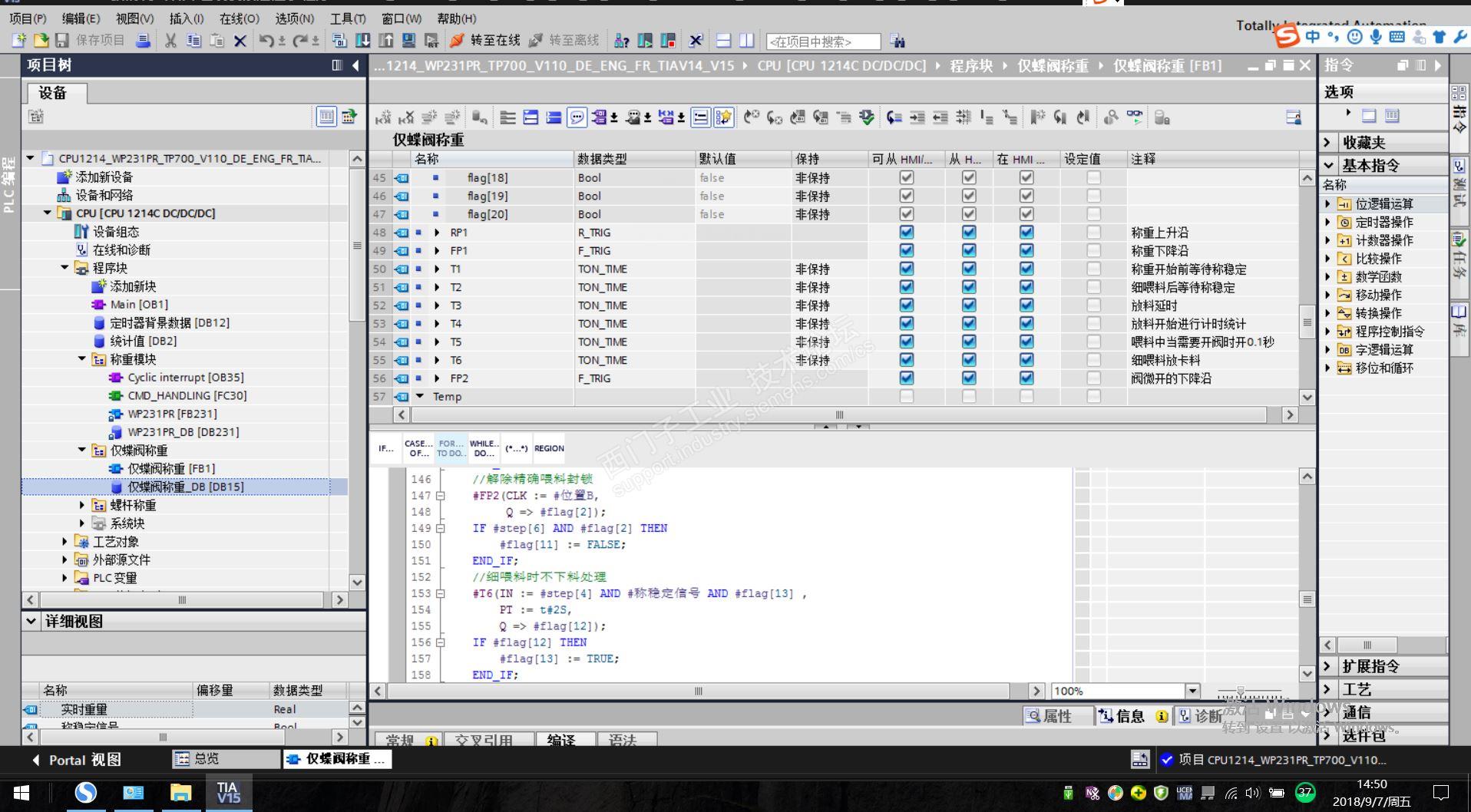Image resolution: width=1471 pixels, height=812 pixels.
Task: Click the download to device icon
Action: (x=363, y=40)
